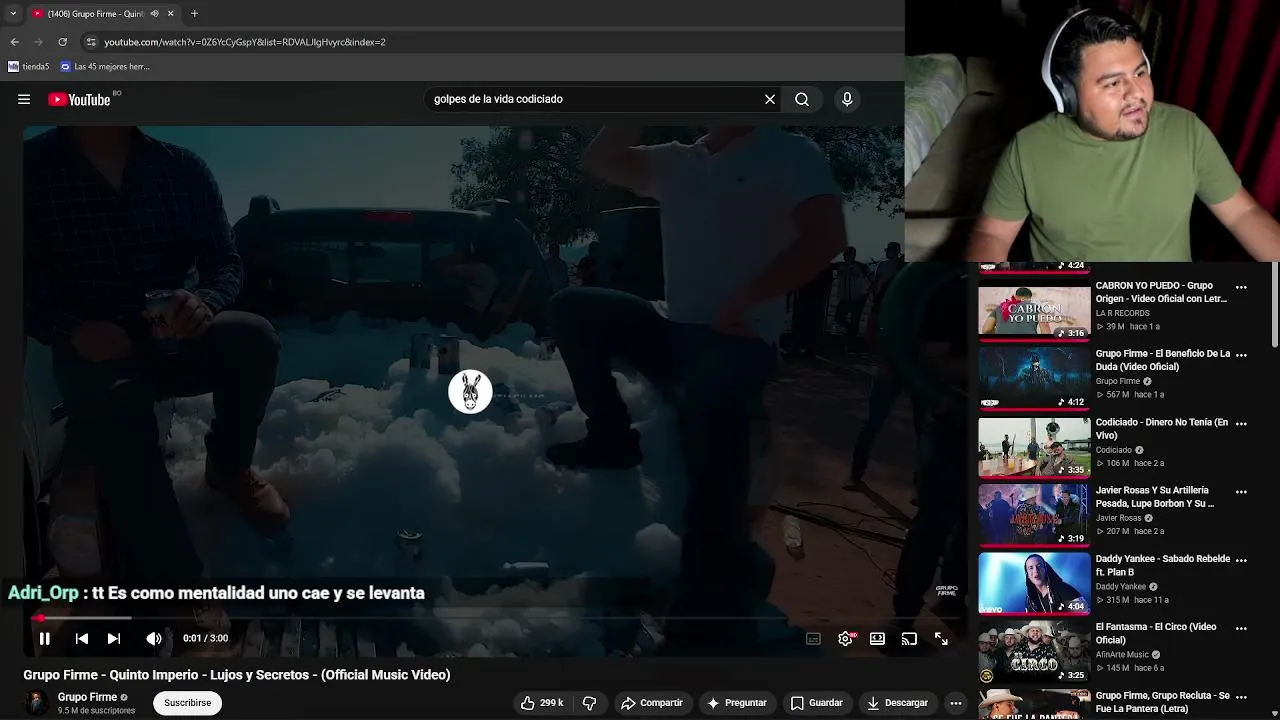The width and height of the screenshot is (1280, 720).
Task: Click the LA R RECORDS channel name
Action: pyautogui.click(x=1122, y=313)
